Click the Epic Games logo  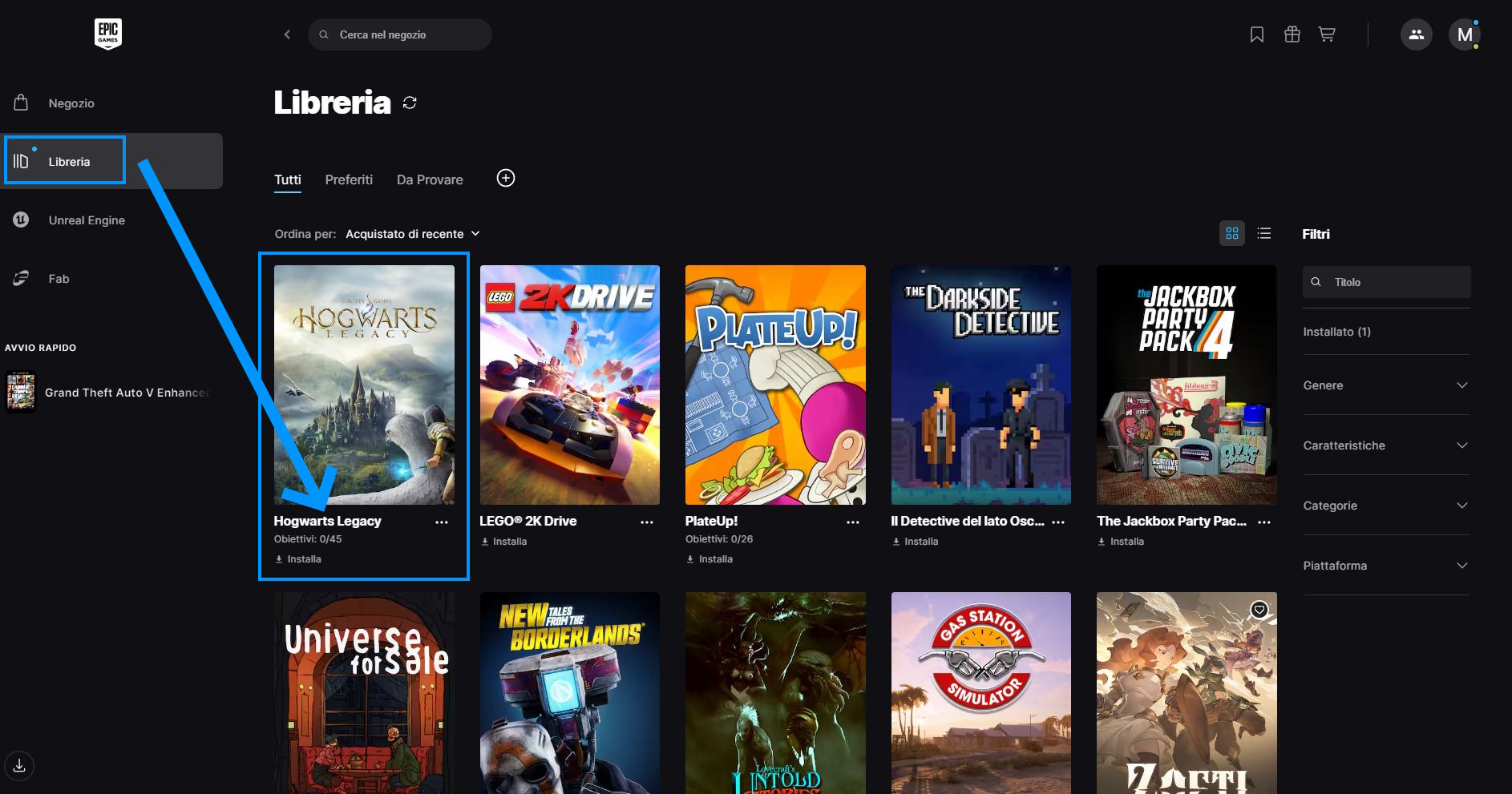[108, 34]
